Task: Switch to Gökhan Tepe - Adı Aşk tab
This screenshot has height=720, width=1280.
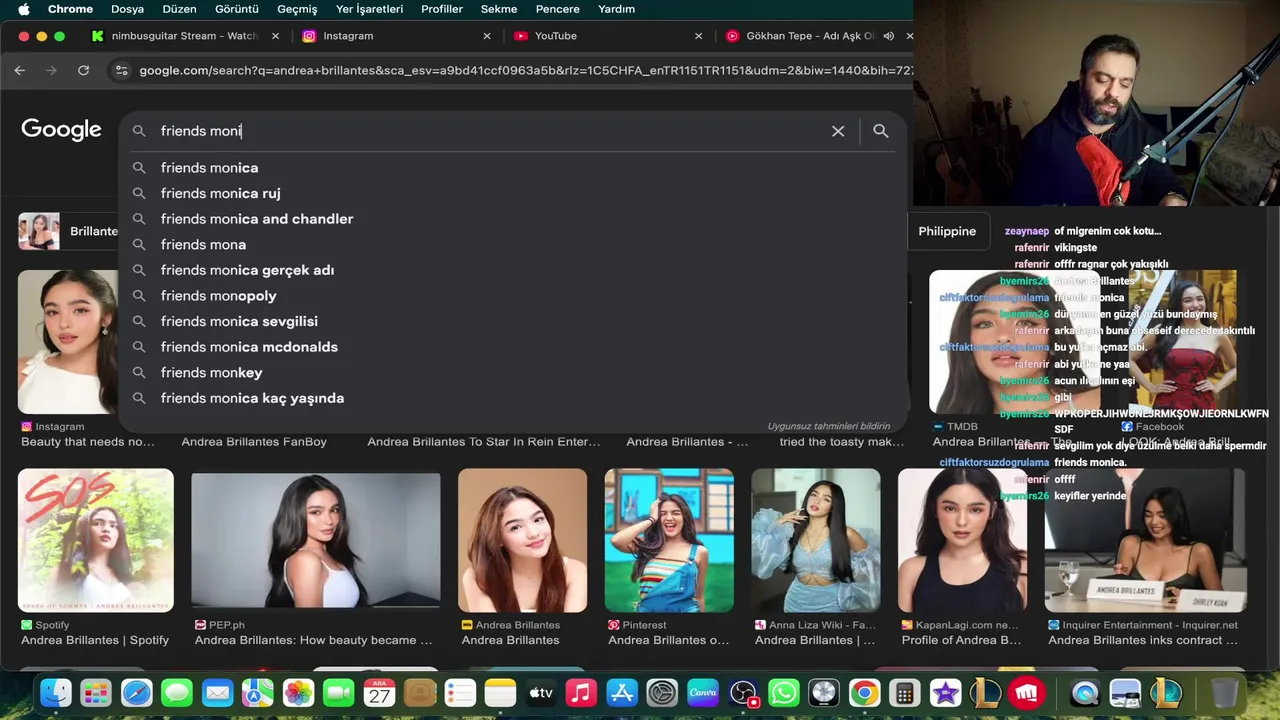Action: 810,36
